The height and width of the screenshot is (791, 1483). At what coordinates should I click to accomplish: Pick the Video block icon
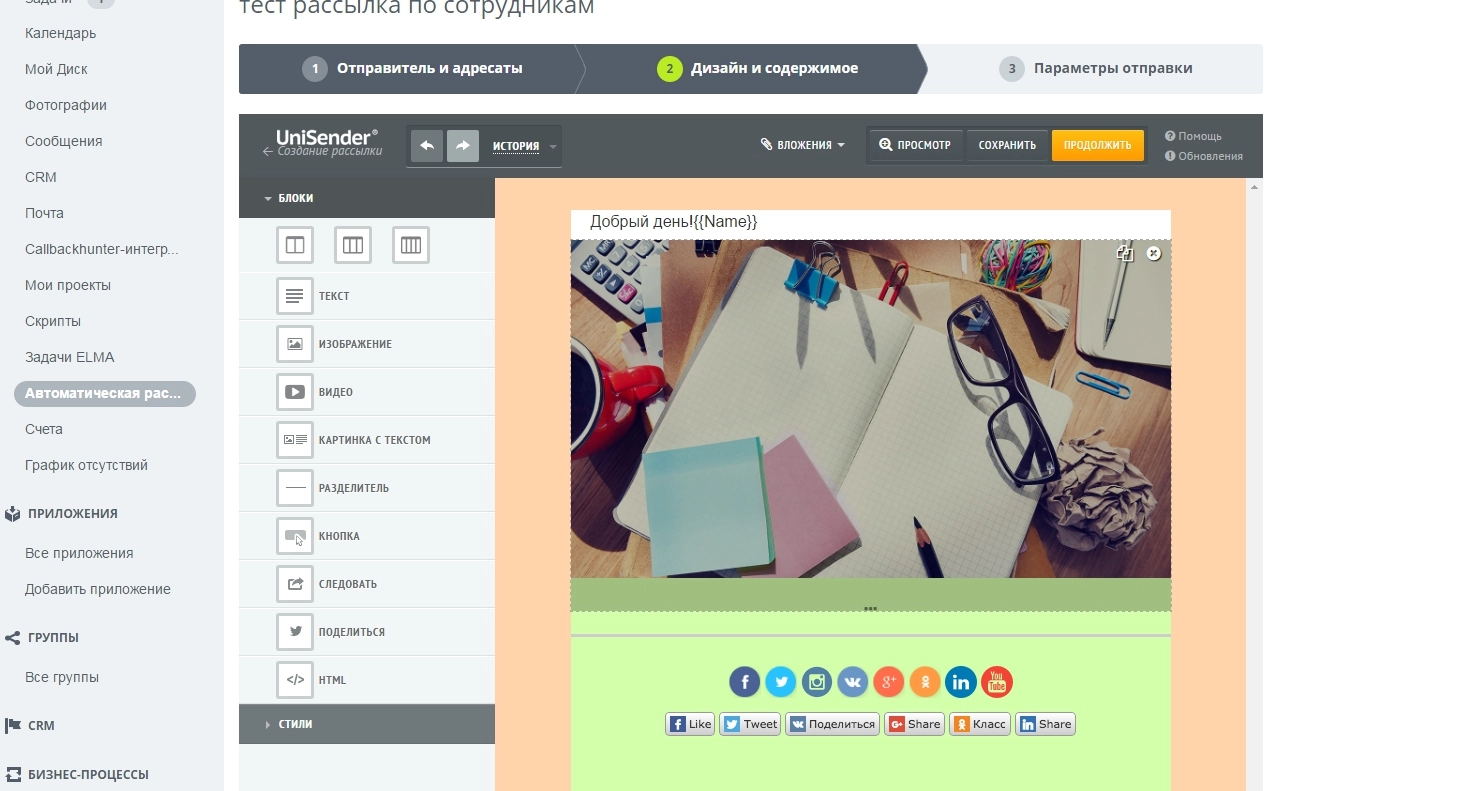(x=295, y=392)
